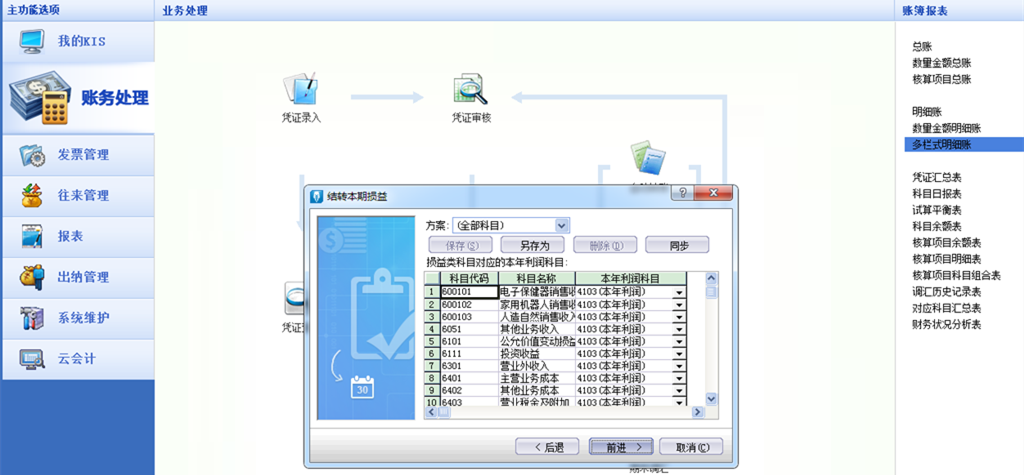
Task: Open 凭证汇总表 report
Action: pyautogui.click(x=936, y=178)
